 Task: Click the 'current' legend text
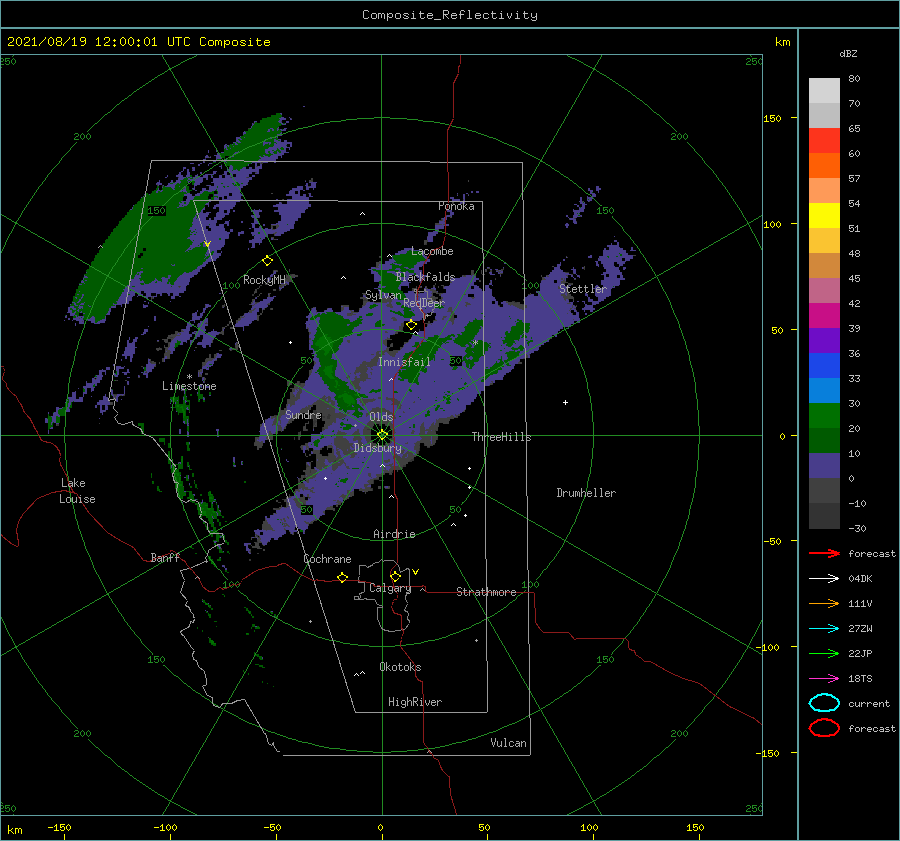pos(868,703)
